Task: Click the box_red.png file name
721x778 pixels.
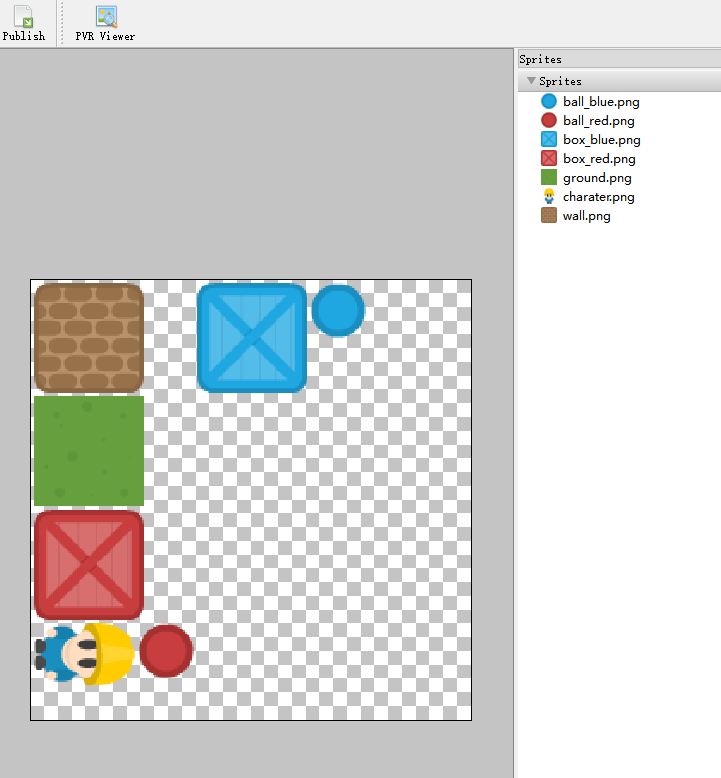Action: (x=599, y=159)
